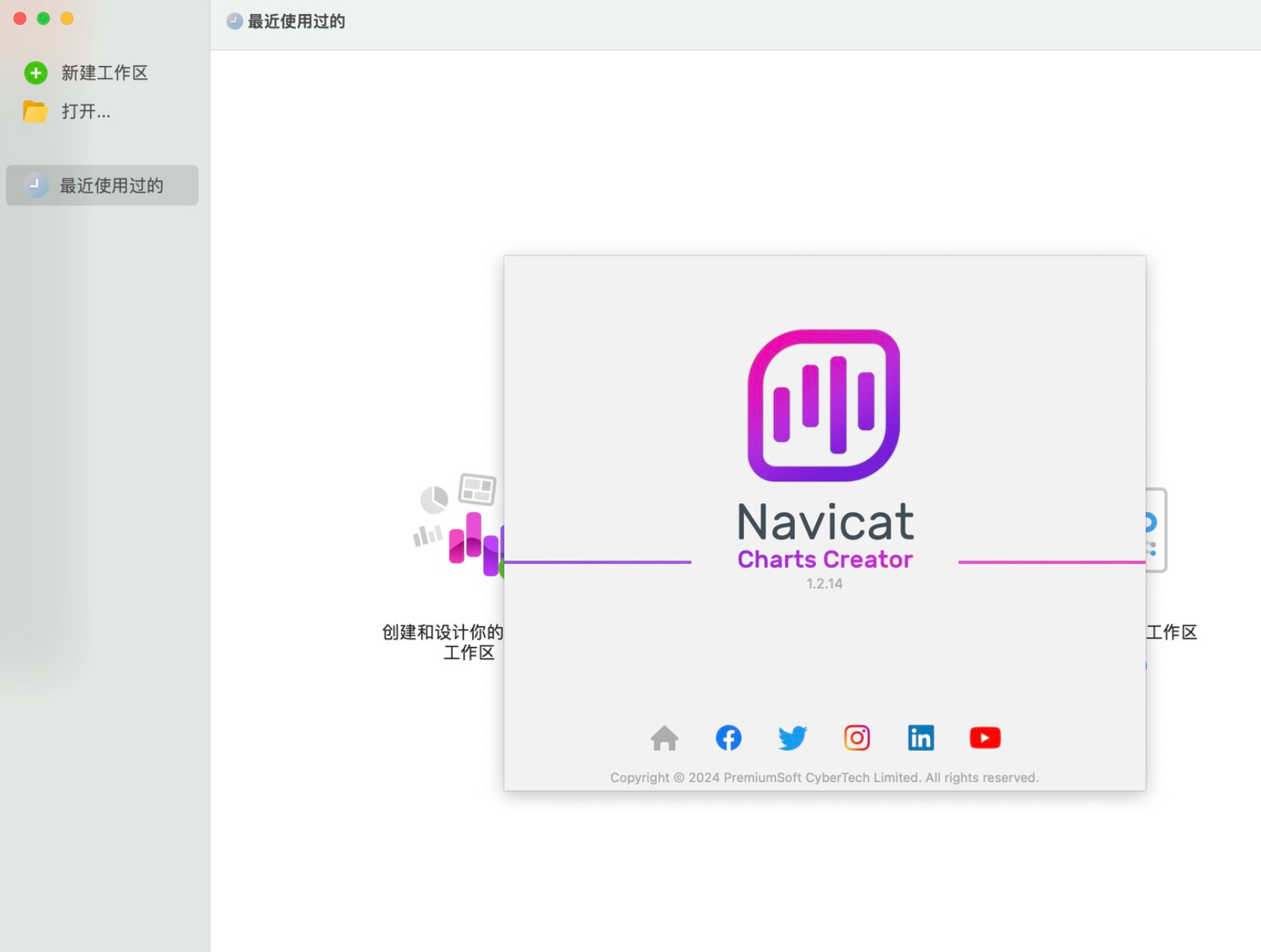Click the 最近使用过的 header title

point(296,21)
